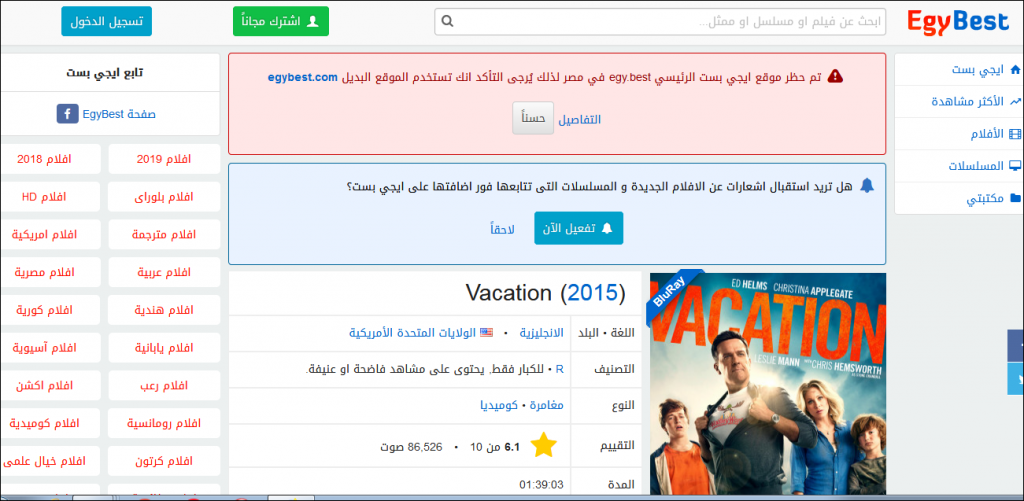This screenshot has width=1024, height=501.
Task: Click the green اشترك مجاناً button
Action: pos(266,21)
